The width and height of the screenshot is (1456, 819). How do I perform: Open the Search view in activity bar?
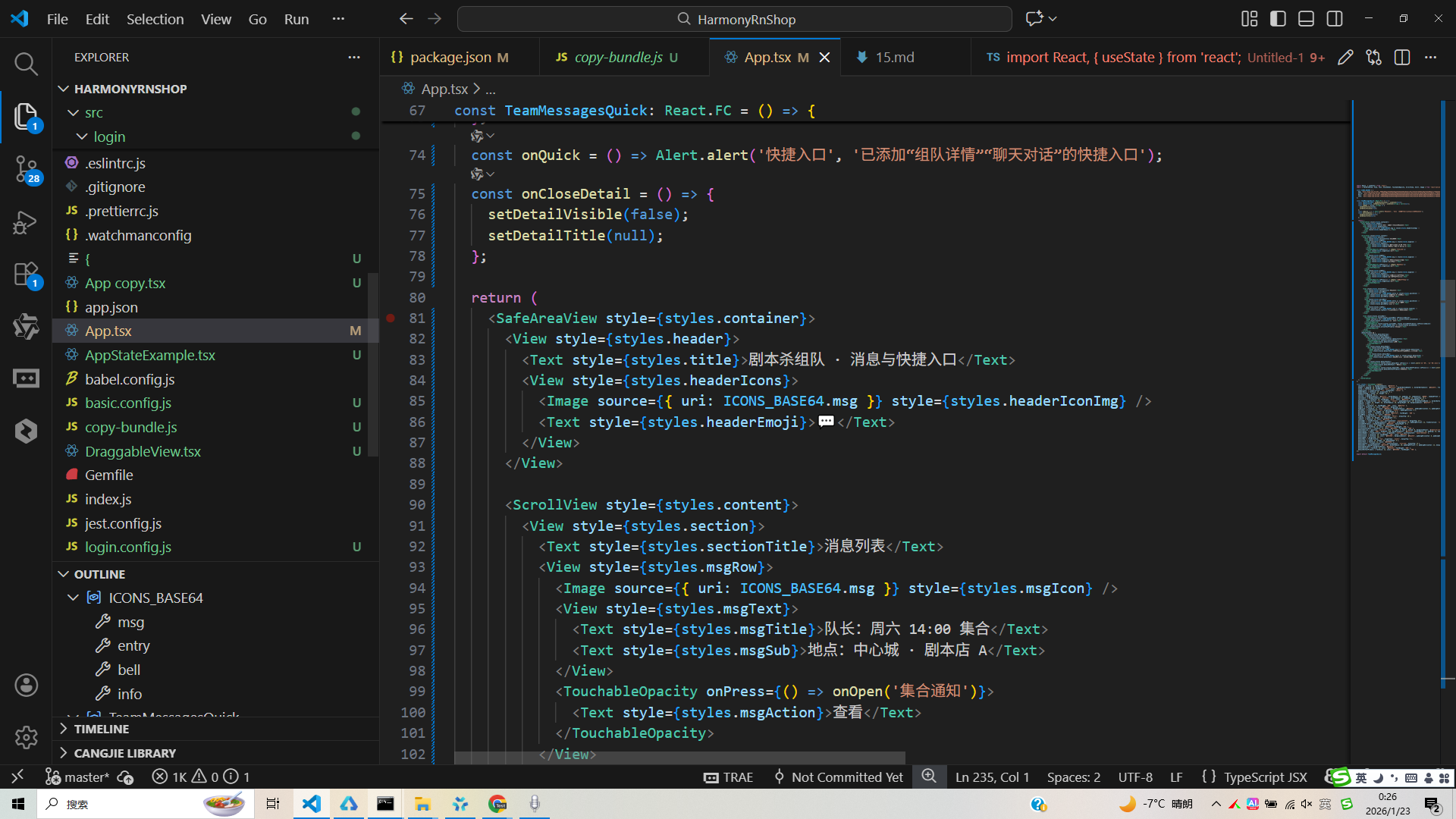click(26, 64)
